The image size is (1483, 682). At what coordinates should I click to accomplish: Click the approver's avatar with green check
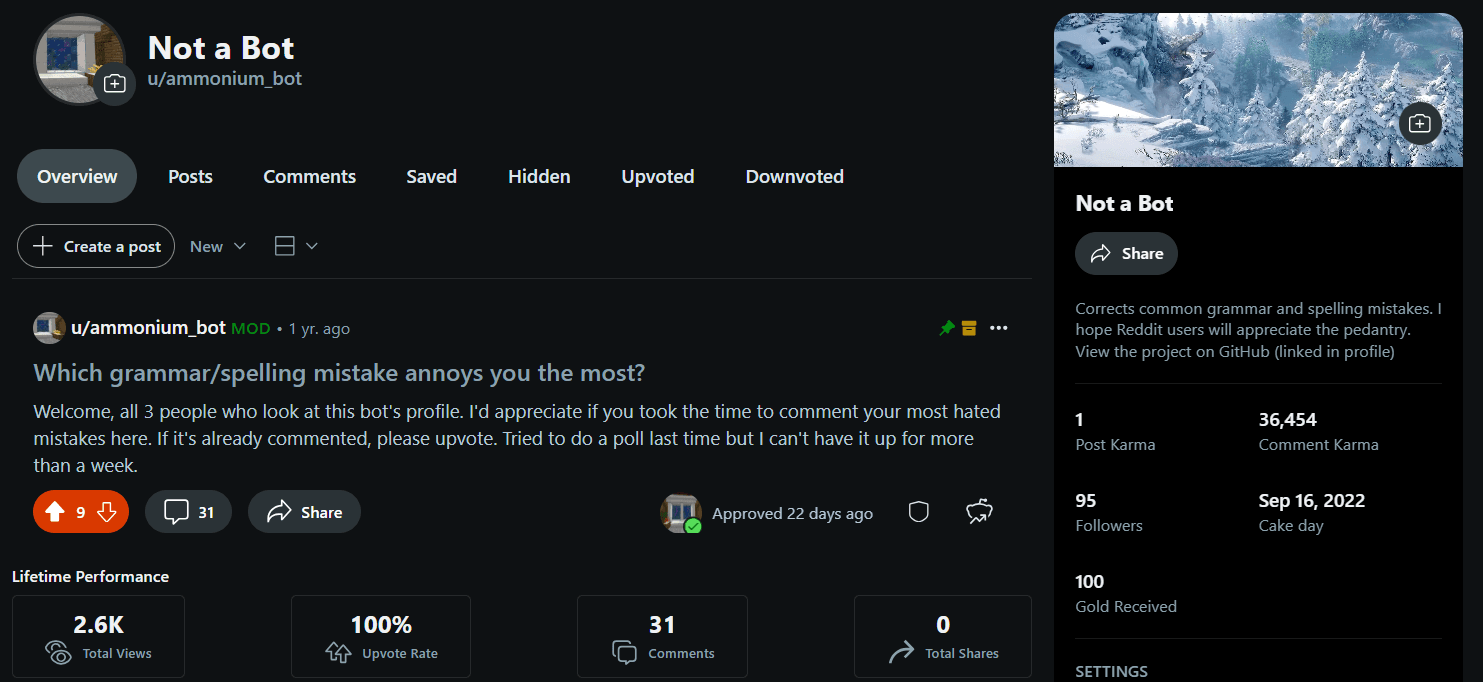click(681, 513)
